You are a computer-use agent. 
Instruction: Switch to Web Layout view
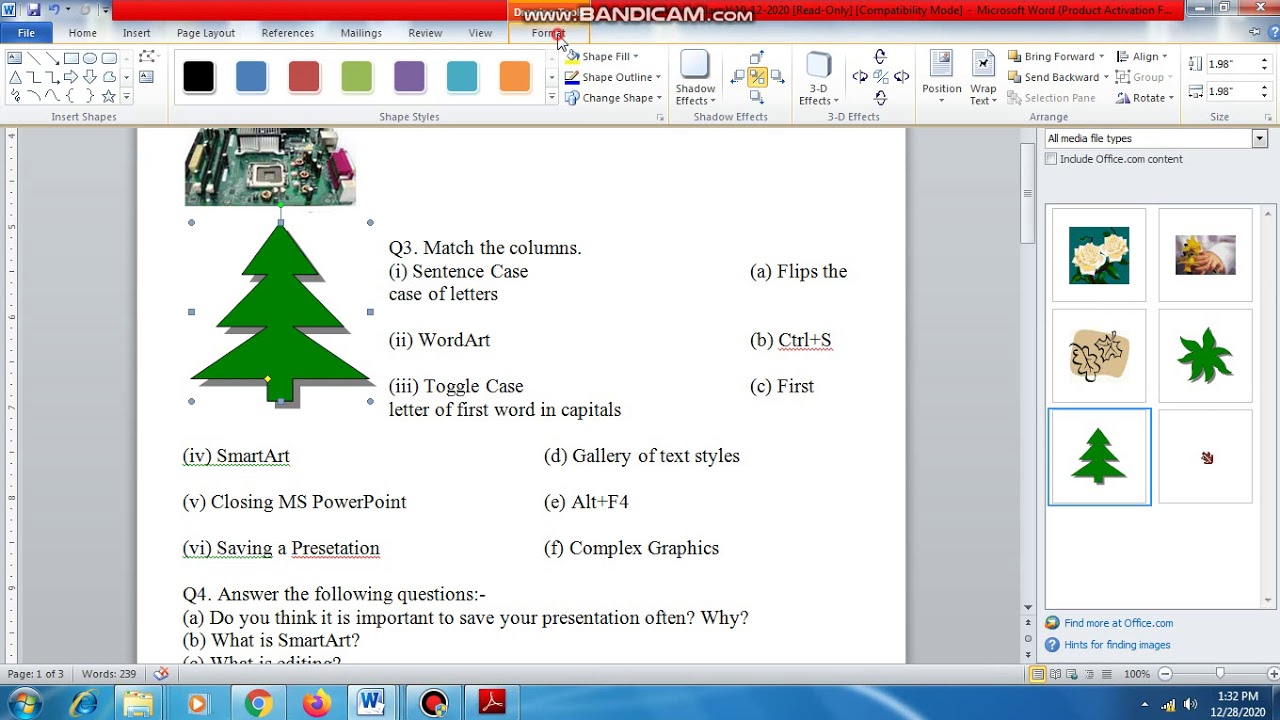click(x=1072, y=674)
